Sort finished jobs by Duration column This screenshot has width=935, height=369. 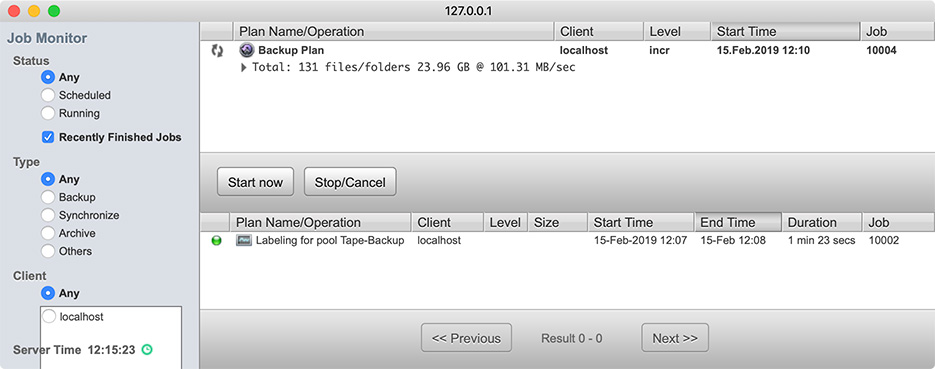point(822,222)
